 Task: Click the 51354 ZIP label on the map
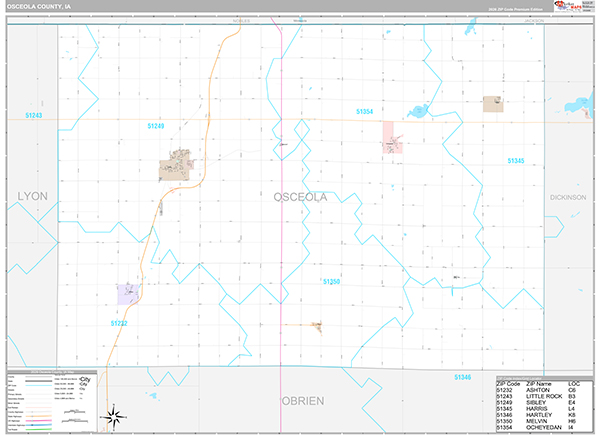tap(364, 111)
